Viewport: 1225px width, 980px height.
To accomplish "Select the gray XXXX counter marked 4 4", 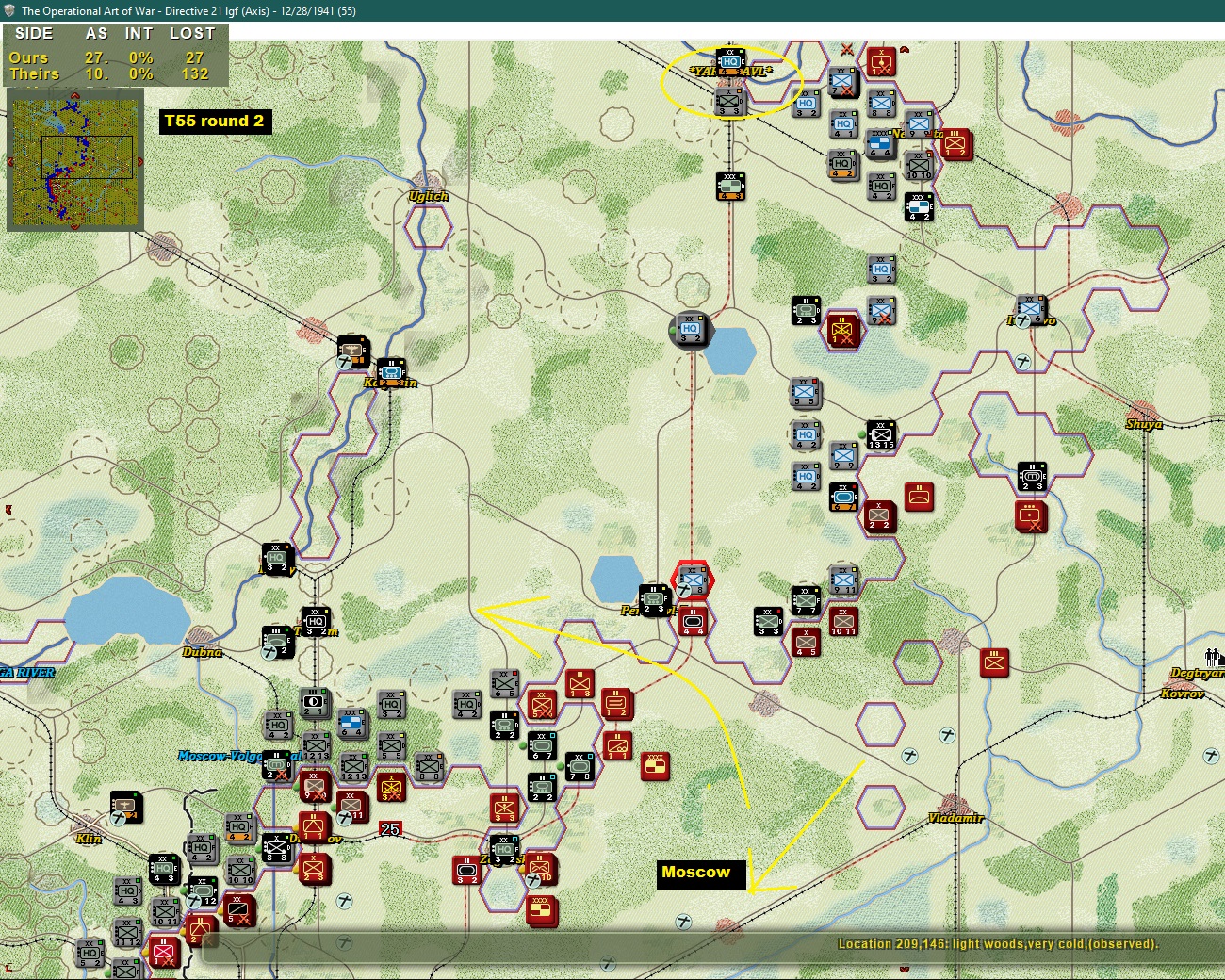I will tap(880, 144).
